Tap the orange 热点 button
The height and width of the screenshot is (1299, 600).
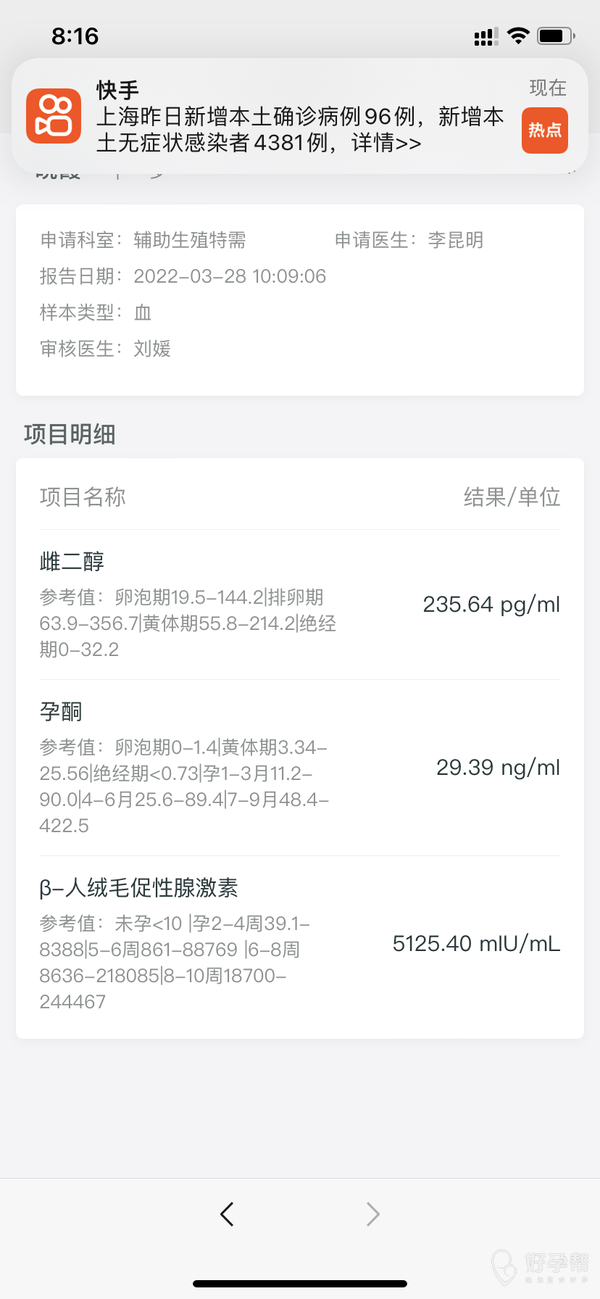[544, 130]
